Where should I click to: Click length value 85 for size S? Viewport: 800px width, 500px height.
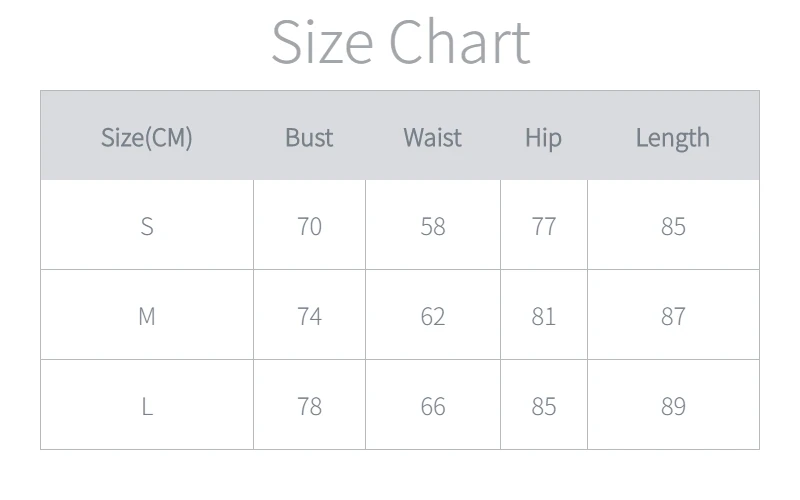coord(673,226)
